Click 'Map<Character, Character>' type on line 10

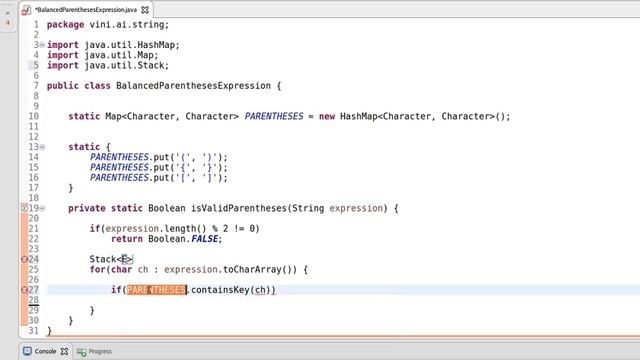172,116
